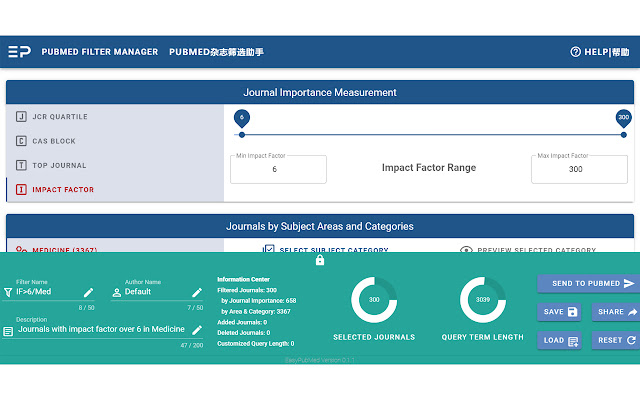
Task: Click the EP logo icon in header
Action: 19,52
